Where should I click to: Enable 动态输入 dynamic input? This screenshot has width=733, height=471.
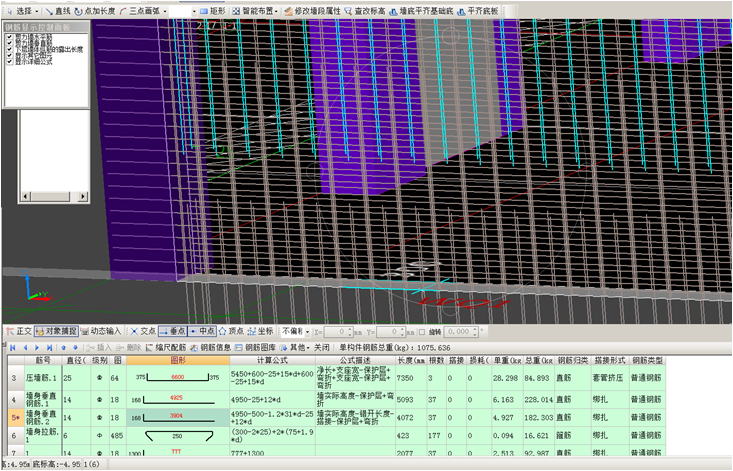point(101,331)
